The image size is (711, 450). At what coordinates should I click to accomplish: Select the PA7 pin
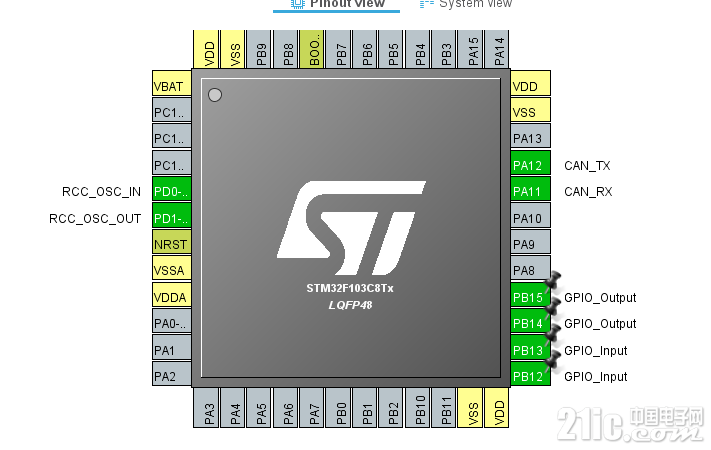point(312,407)
